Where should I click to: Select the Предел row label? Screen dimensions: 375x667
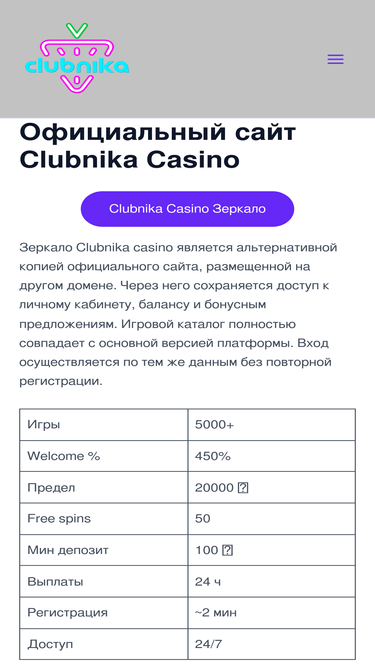coord(51,487)
